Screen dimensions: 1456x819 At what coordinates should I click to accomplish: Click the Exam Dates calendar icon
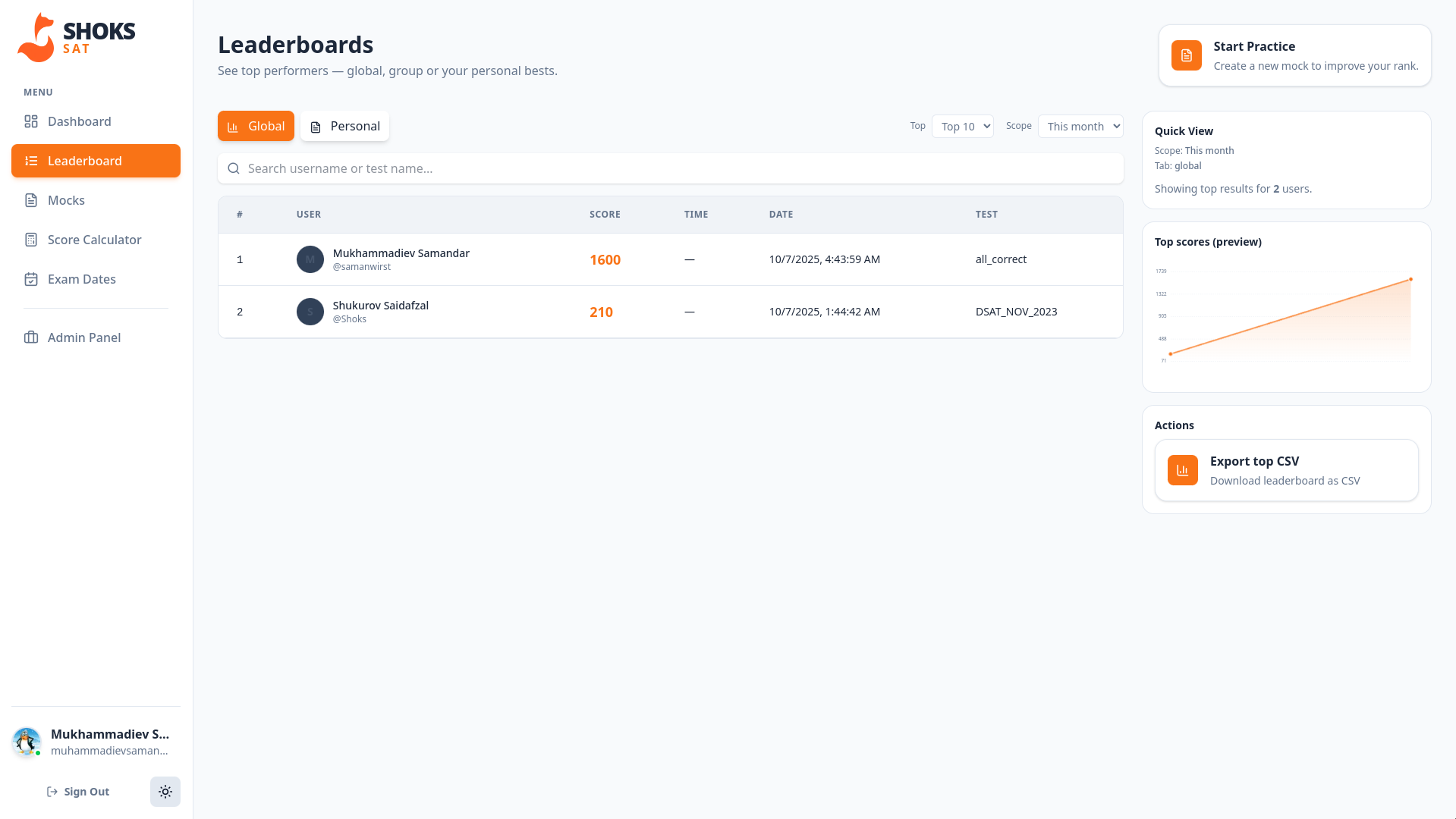tap(31, 279)
